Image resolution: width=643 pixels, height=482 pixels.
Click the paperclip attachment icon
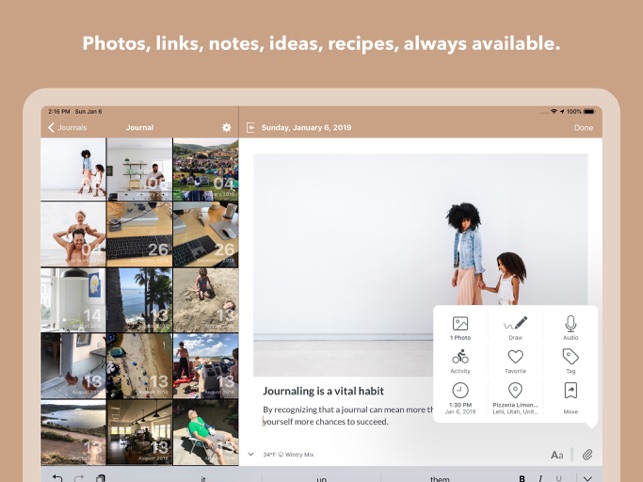[587, 455]
